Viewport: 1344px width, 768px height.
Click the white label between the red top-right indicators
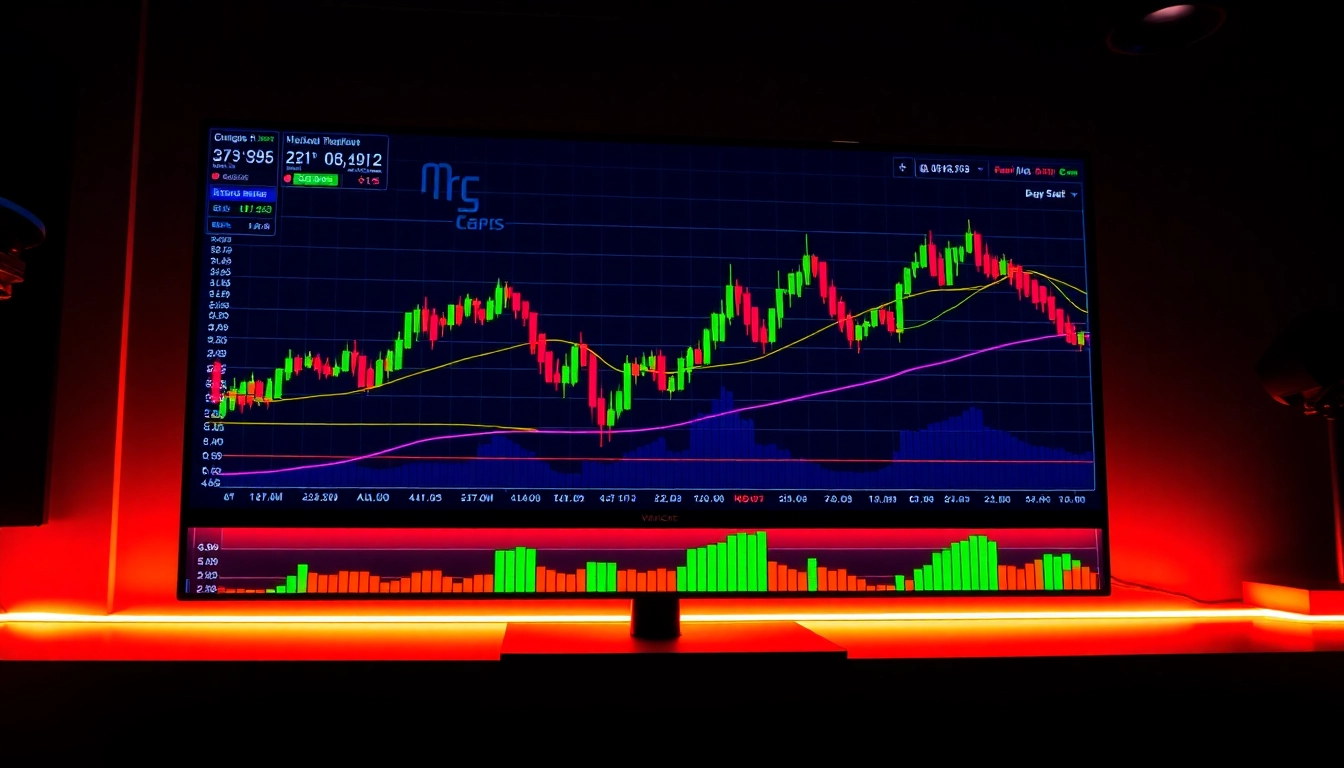1024,171
